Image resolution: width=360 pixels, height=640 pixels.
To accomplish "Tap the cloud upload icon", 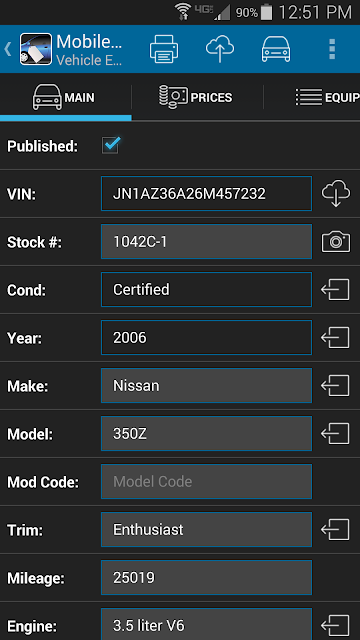I will (220, 49).
